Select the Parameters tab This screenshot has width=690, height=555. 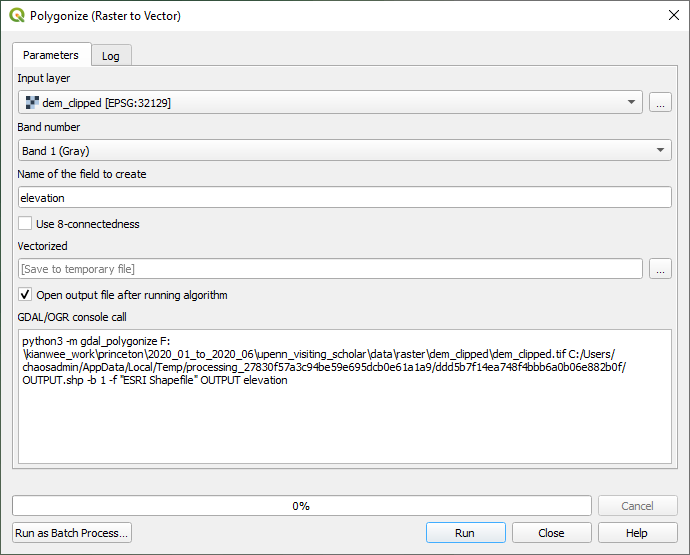tap(51, 55)
